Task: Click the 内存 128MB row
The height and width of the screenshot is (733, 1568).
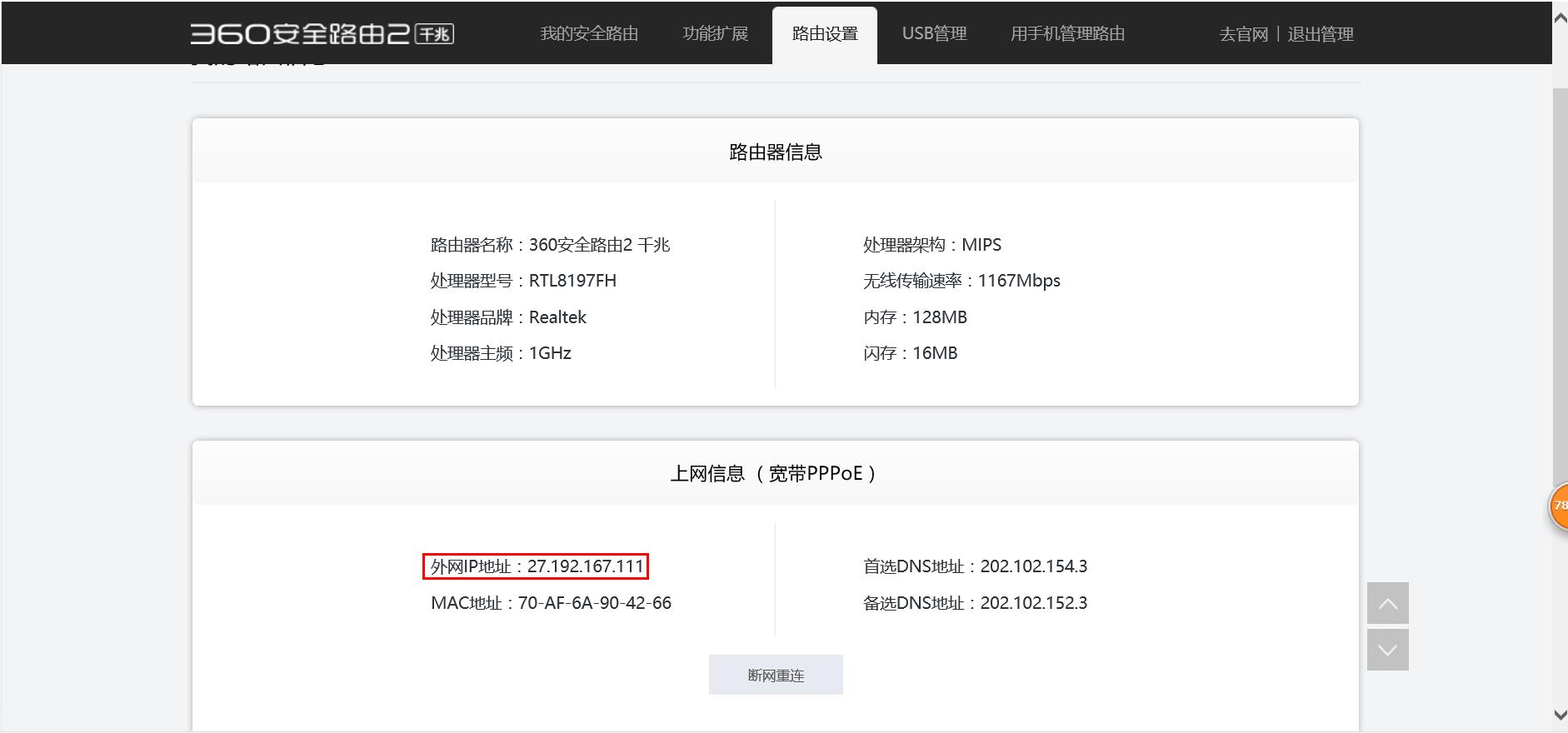Action: coord(915,317)
